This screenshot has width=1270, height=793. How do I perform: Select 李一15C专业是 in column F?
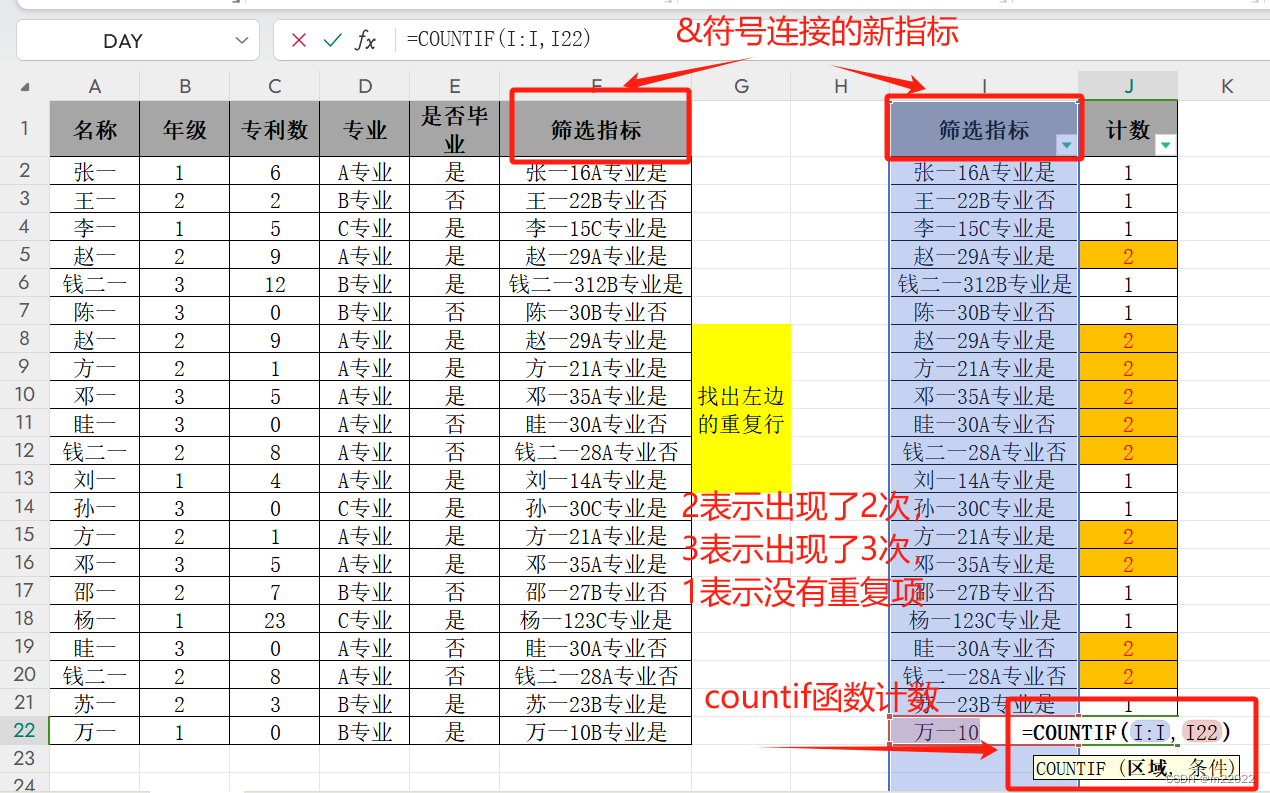(596, 227)
